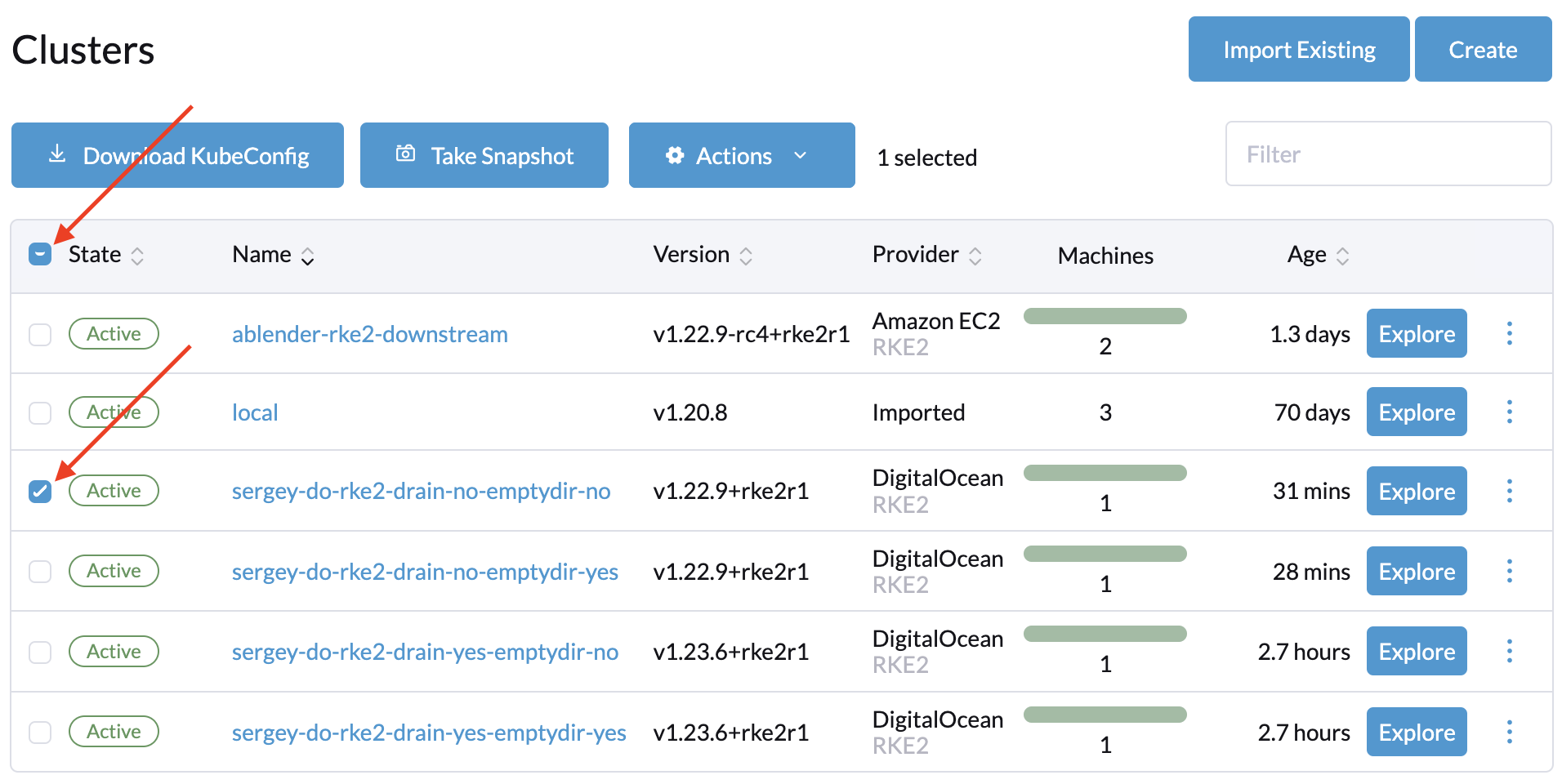
Task: Explore the ablender-rke2-downstream cluster
Action: 1417,333
